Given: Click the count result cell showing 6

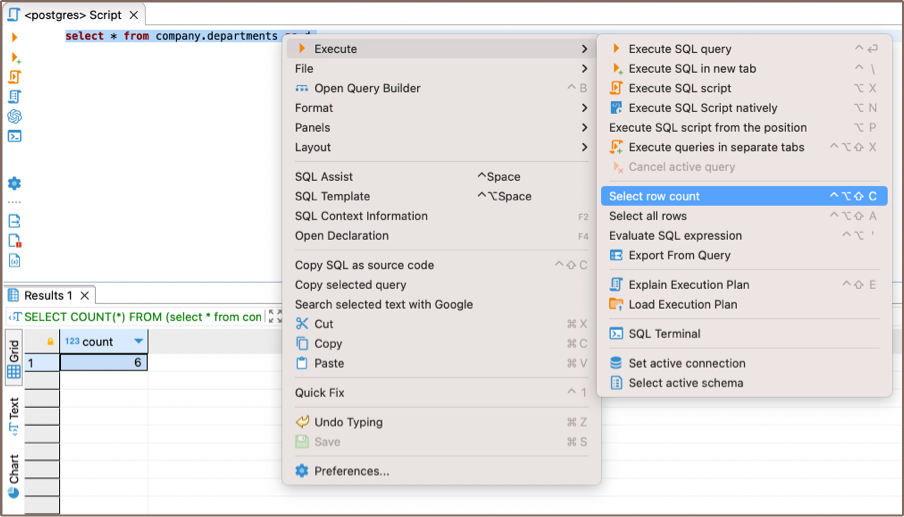Looking at the screenshot, I should pos(104,363).
